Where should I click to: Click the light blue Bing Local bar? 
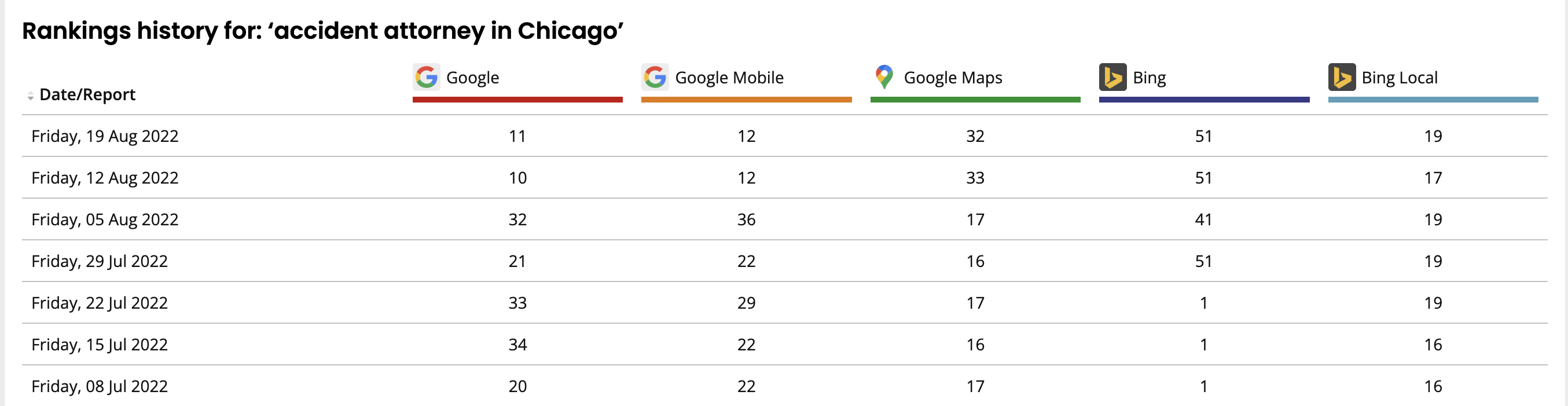pyautogui.click(x=1433, y=99)
